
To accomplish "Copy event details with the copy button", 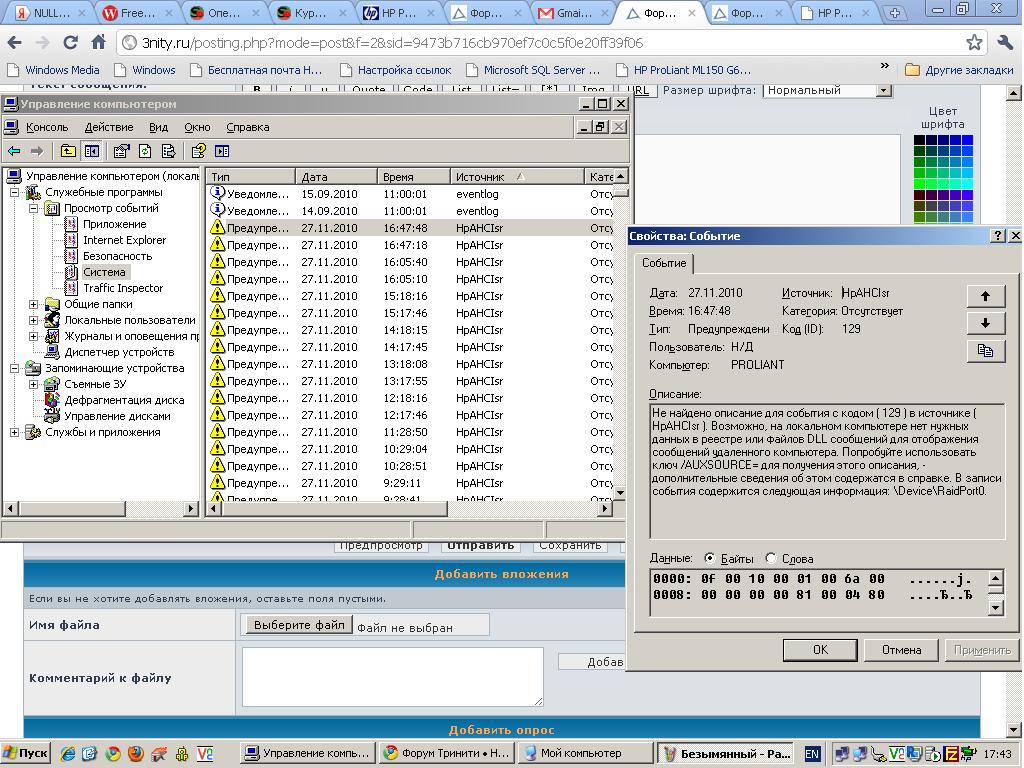I will 985,350.
